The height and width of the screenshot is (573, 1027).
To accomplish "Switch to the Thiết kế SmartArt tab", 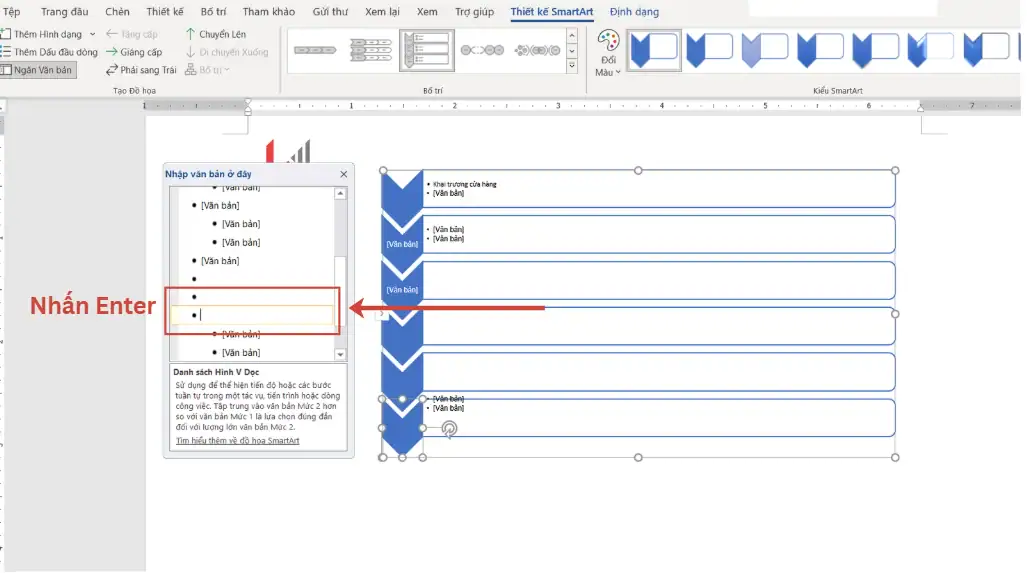I will (551, 12).
